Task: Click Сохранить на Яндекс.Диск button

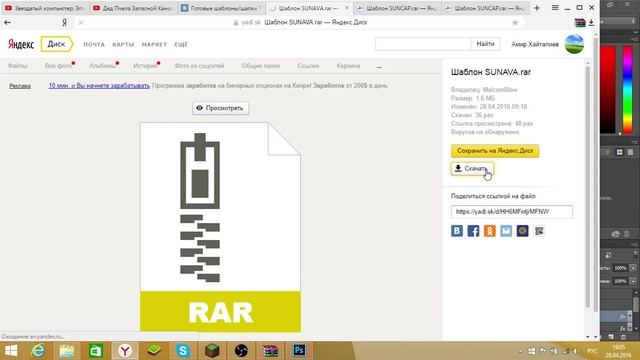Action: (x=495, y=151)
